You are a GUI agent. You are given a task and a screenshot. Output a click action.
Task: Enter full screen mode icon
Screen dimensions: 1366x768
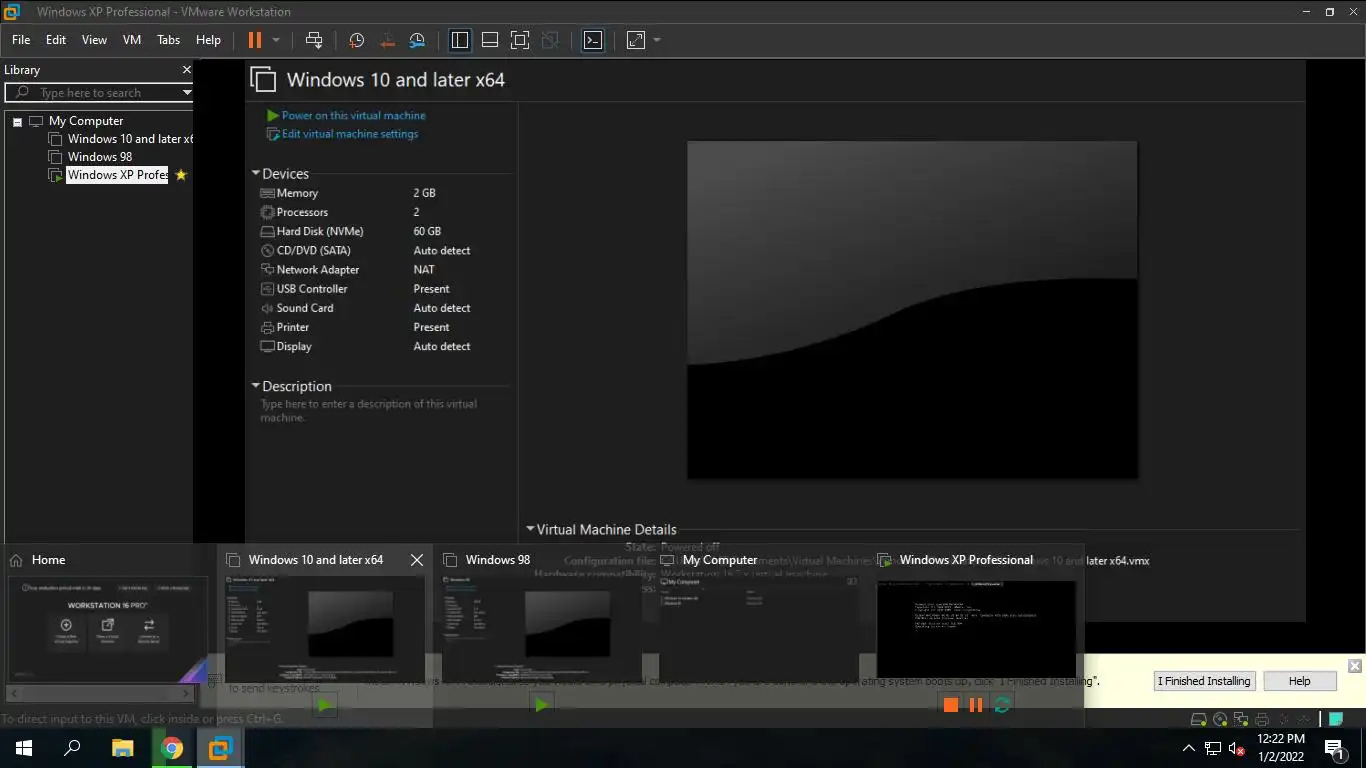[x=520, y=40]
